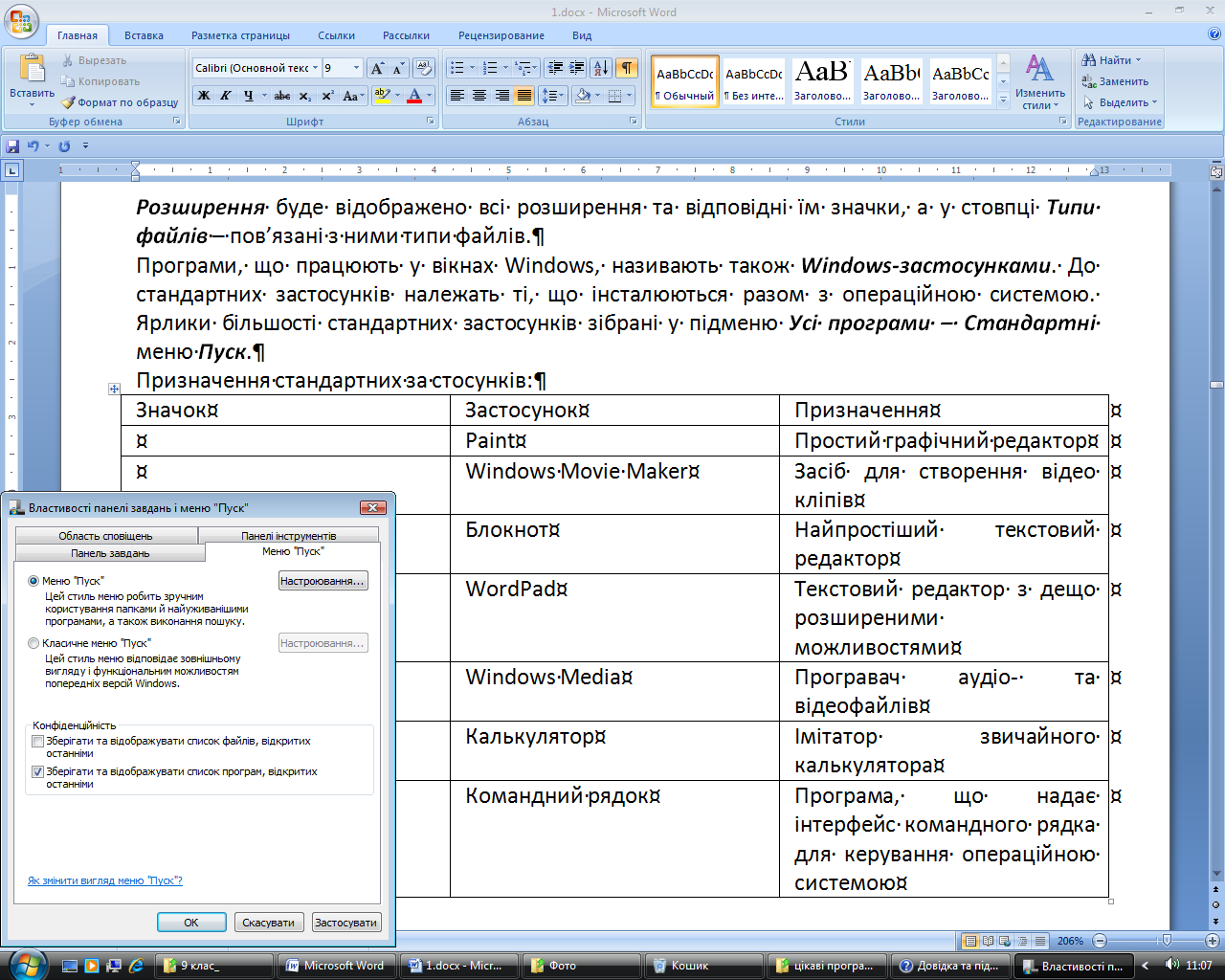This screenshot has height=980, width=1225.
Task: Open Find (Найти) dropdown arrow
Action: [1138, 60]
